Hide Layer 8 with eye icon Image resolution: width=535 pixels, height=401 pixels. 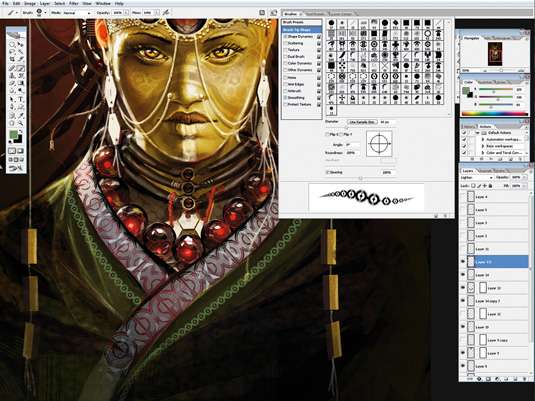coord(463,366)
